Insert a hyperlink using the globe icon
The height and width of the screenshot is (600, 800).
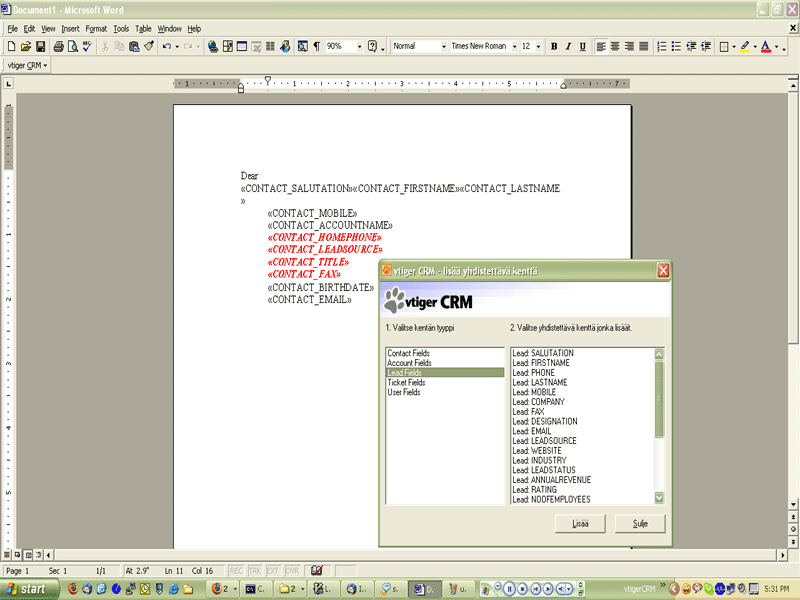(213, 46)
